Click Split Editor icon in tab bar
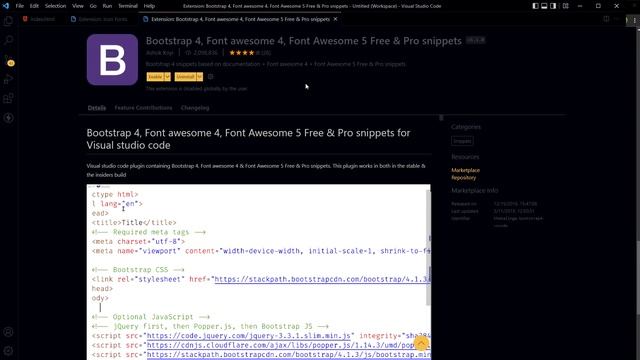Image resolution: width=640 pixels, height=360 pixels. 606,19
